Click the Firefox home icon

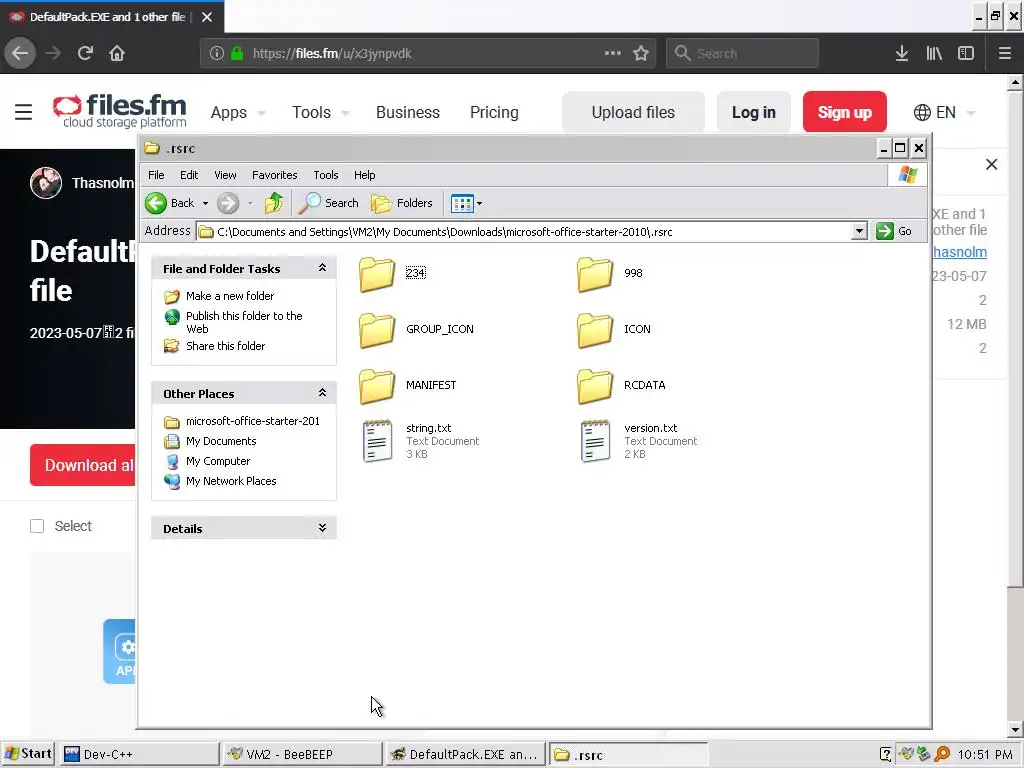click(117, 53)
